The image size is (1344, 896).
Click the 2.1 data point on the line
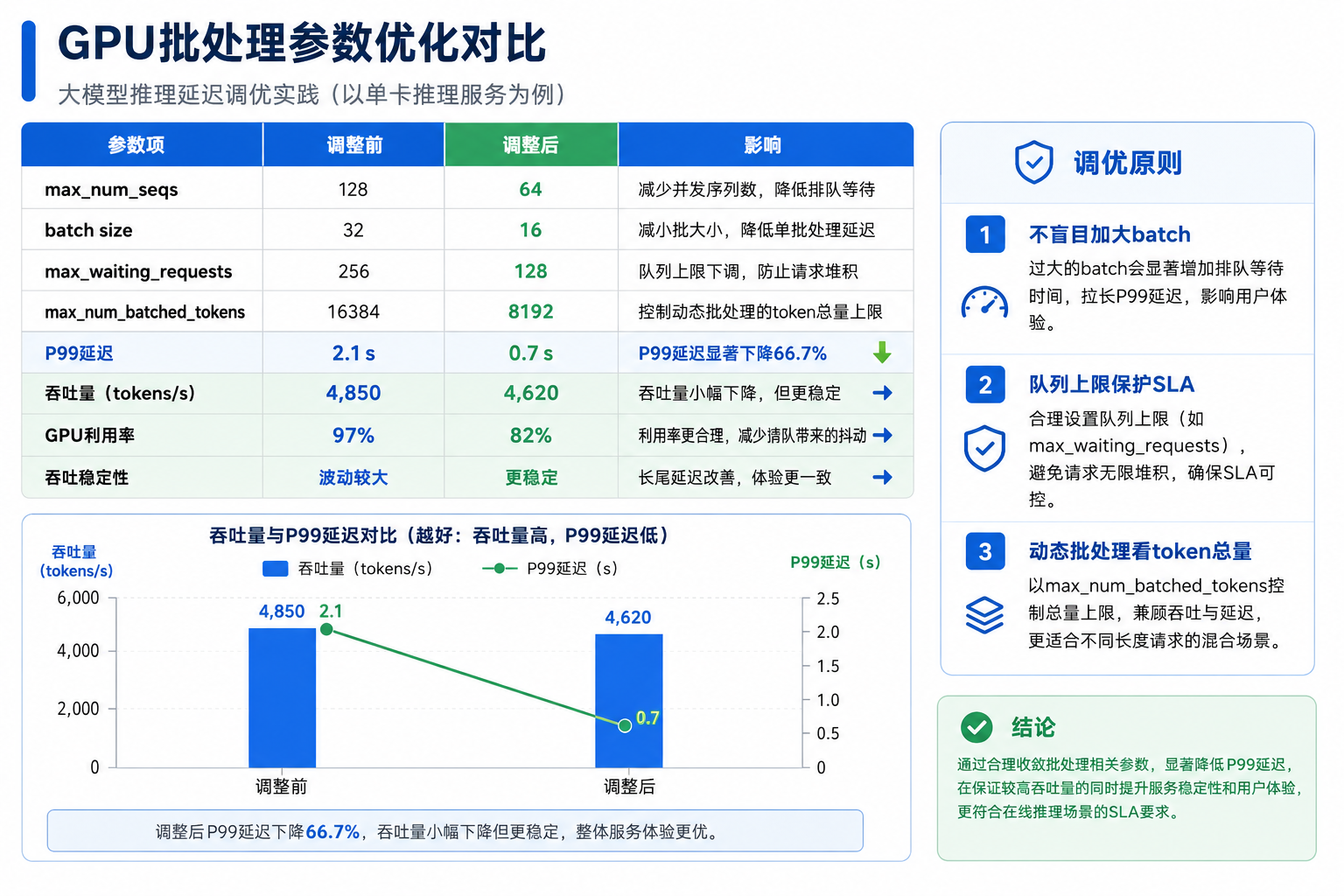click(x=326, y=629)
